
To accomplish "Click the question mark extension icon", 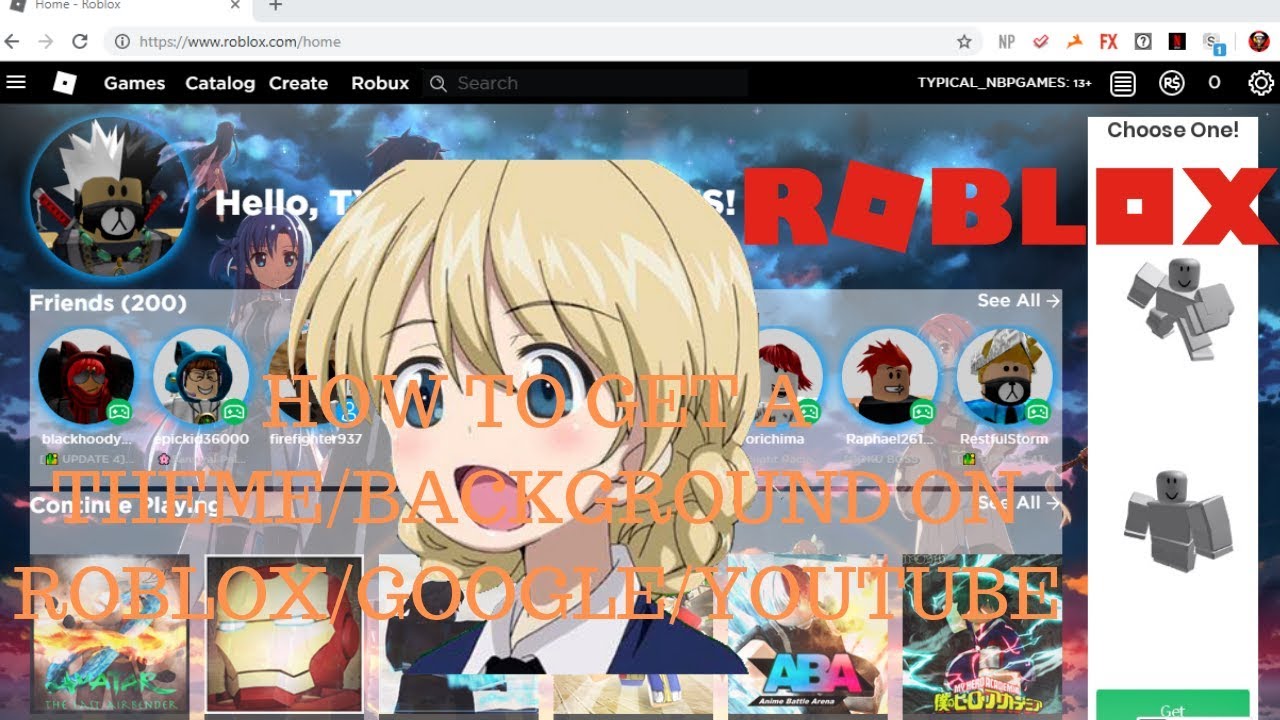I will [1143, 41].
